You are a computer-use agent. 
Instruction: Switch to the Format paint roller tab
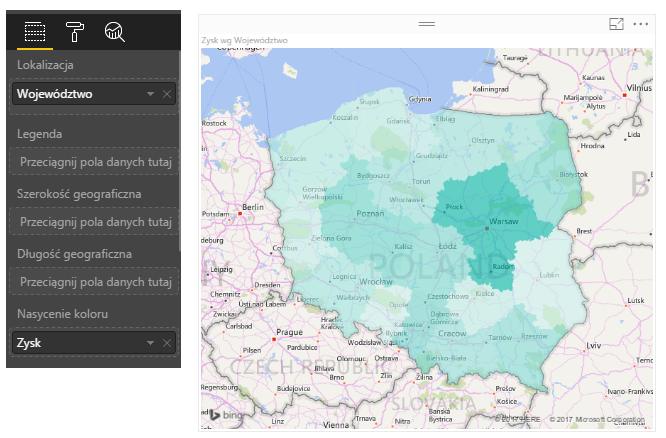pos(75,32)
